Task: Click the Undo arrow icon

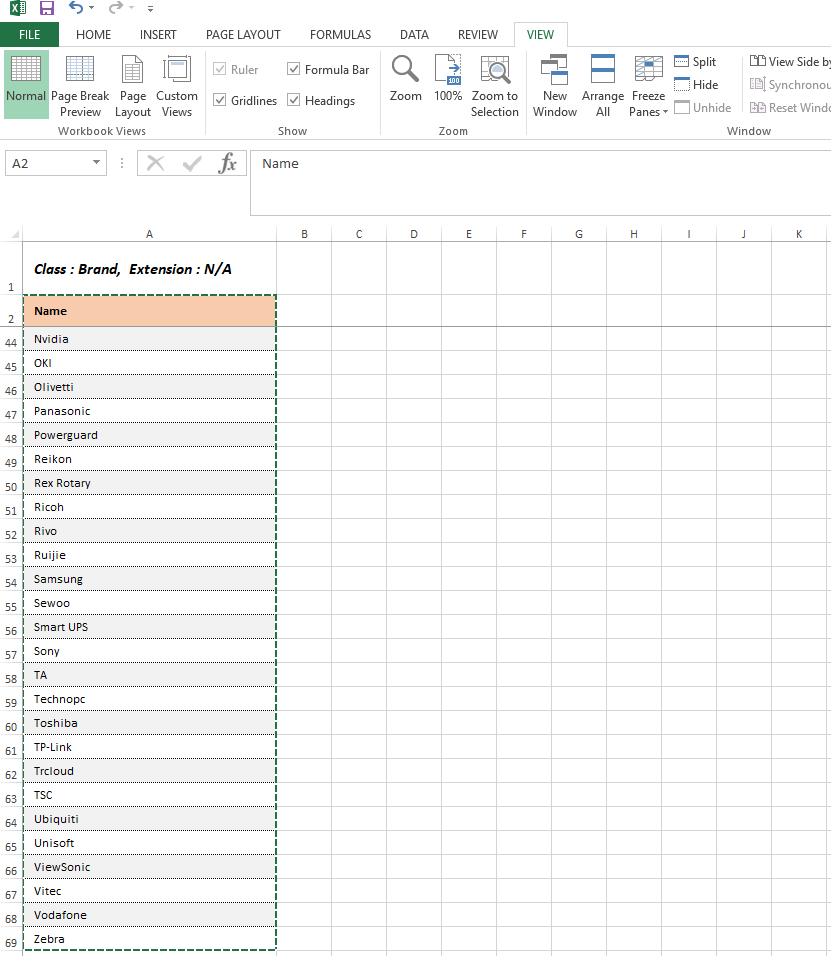Action: click(x=76, y=9)
